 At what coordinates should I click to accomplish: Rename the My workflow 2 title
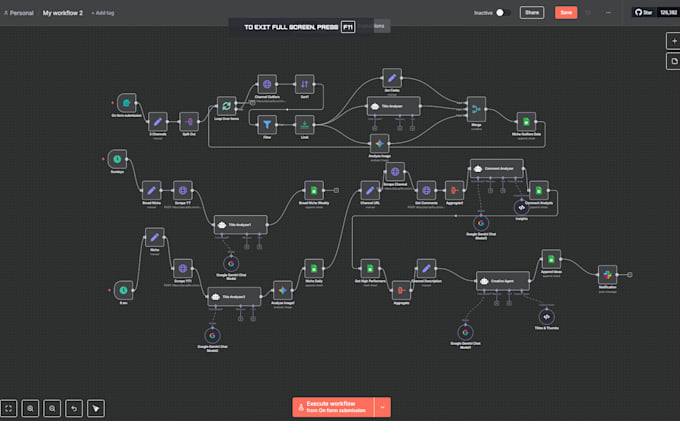click(x=62, y=13)
